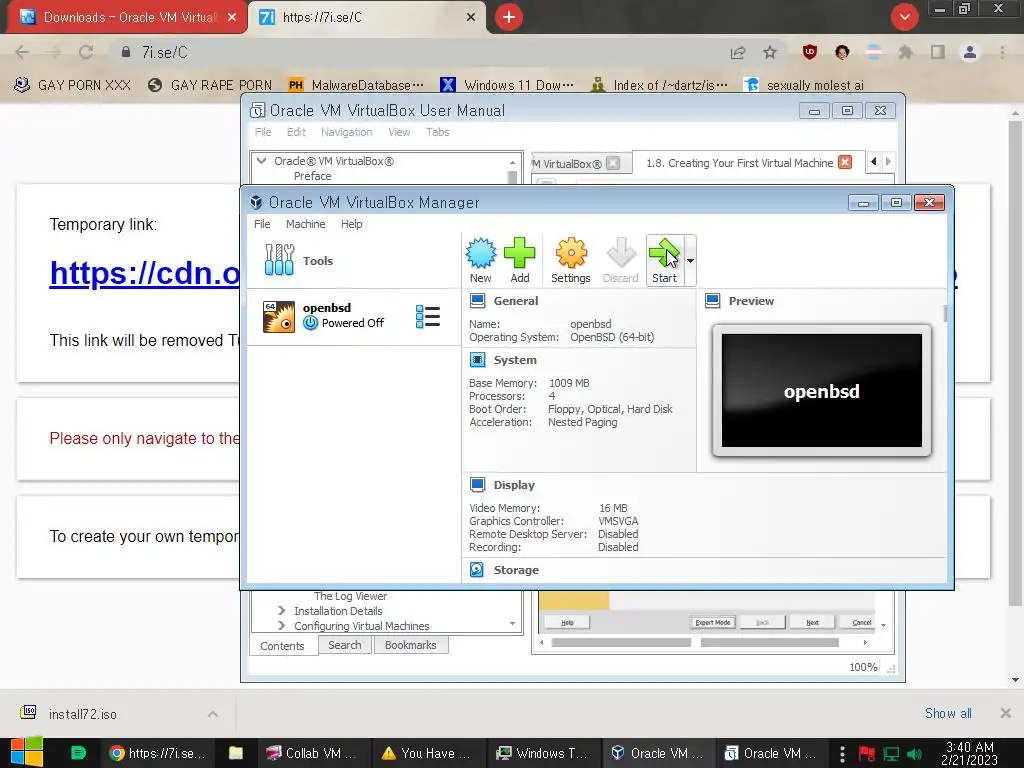Open the Edit menu in User Manual window
This screenshot has height=768, width=1024.
[x=296, y=132]
